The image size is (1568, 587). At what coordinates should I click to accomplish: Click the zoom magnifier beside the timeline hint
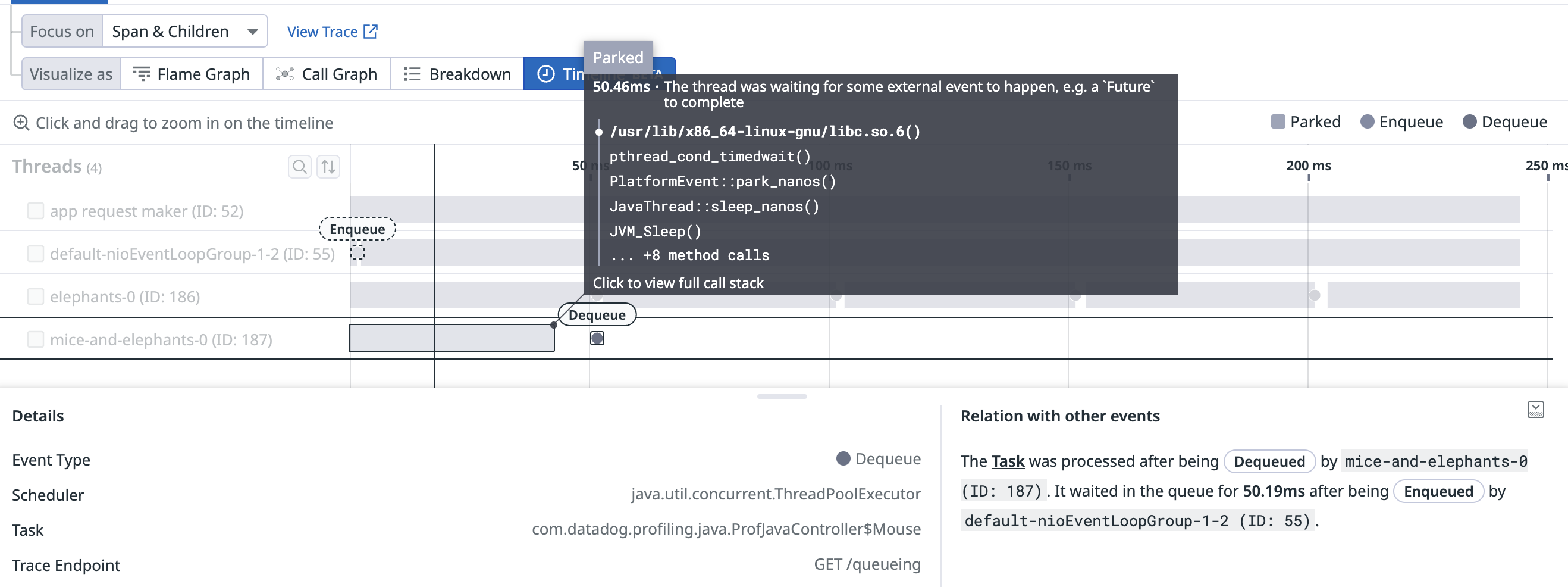tap(21, 123)
